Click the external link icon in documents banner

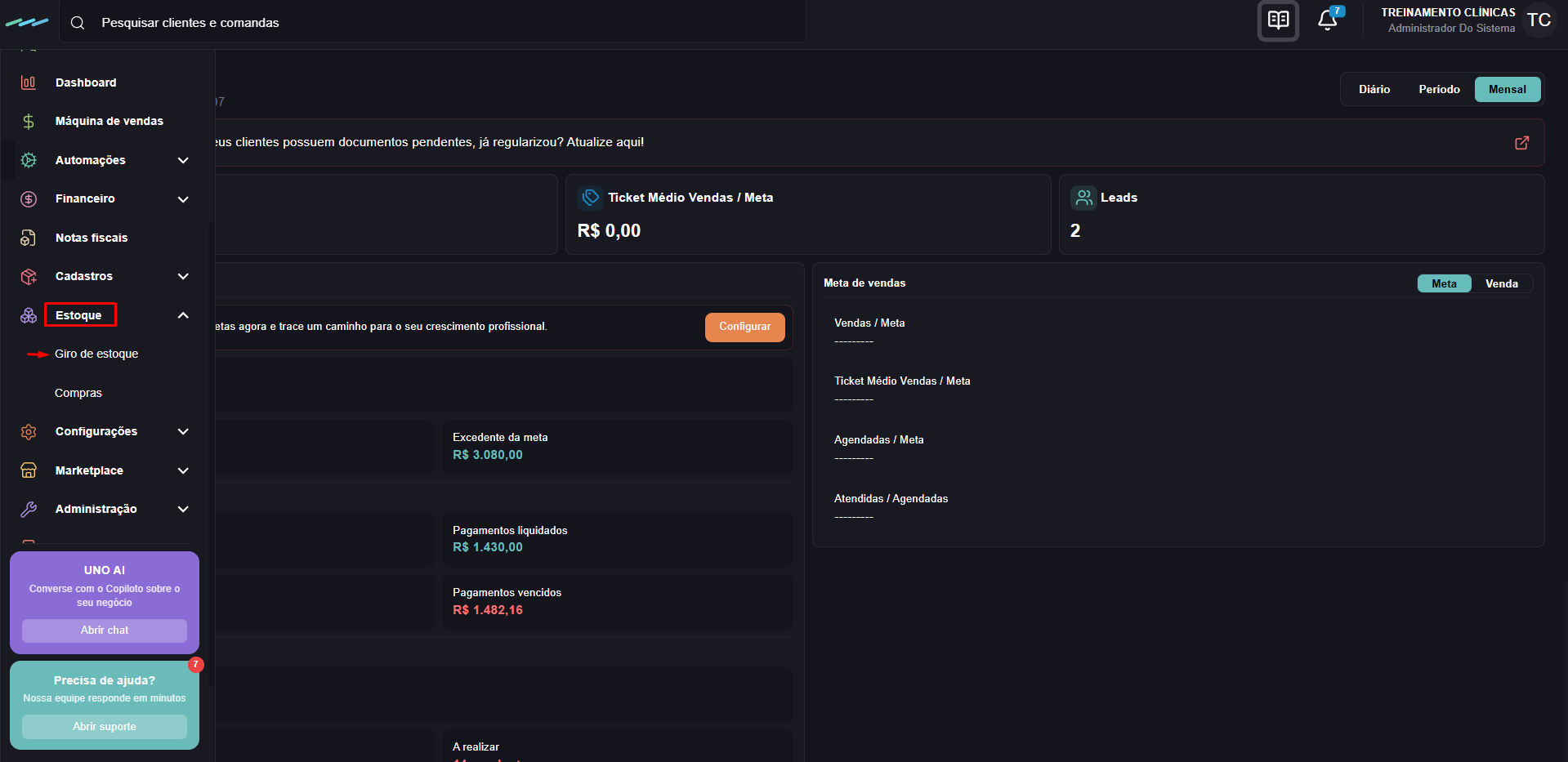pyautogui.click(x=1521, y=143)
